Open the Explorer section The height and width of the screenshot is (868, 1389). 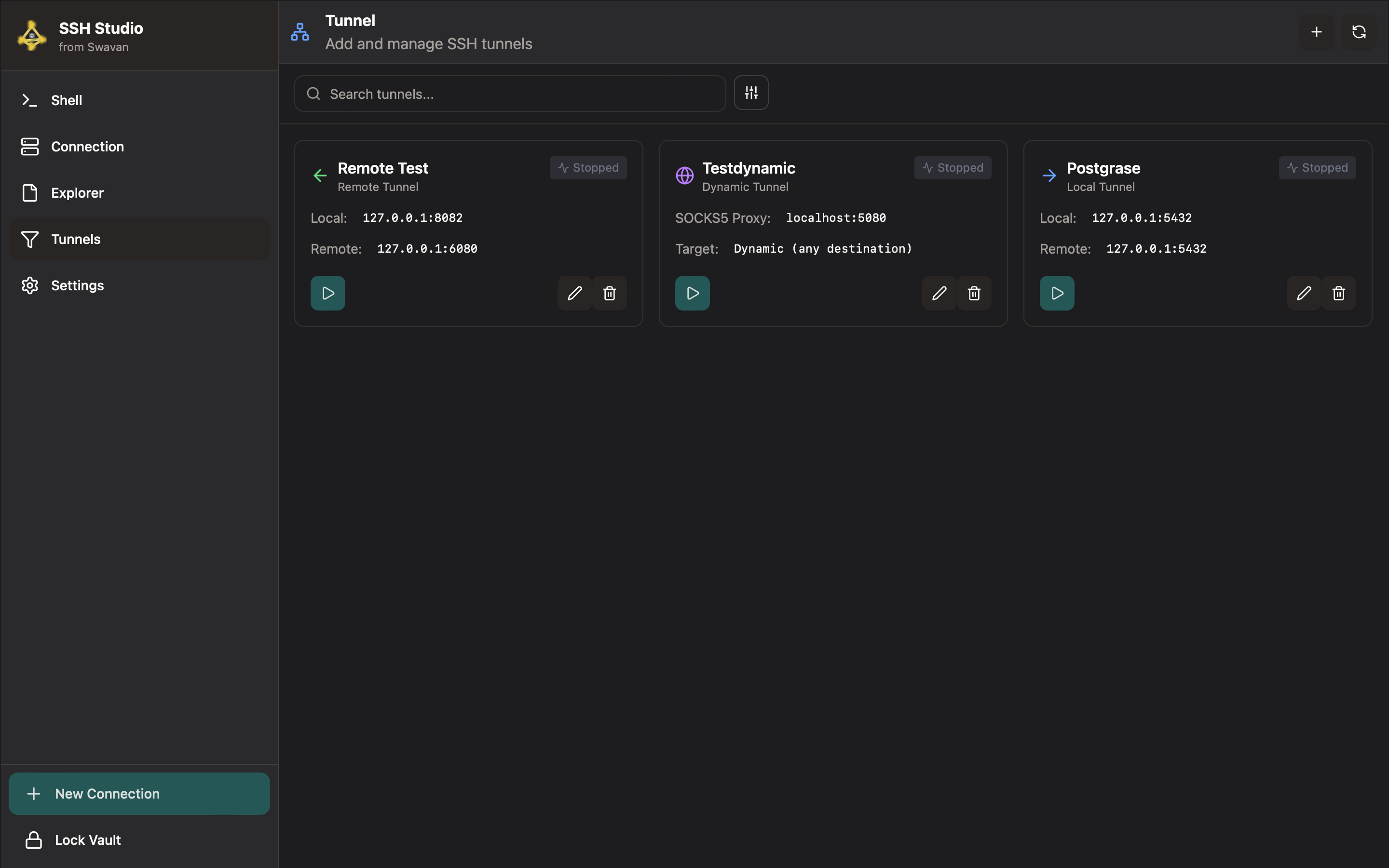pos(78,193)
